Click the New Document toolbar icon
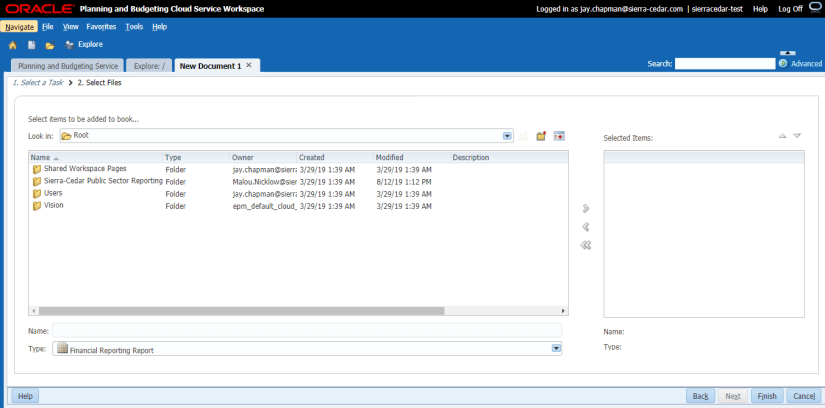 click(x=31, y=45)
